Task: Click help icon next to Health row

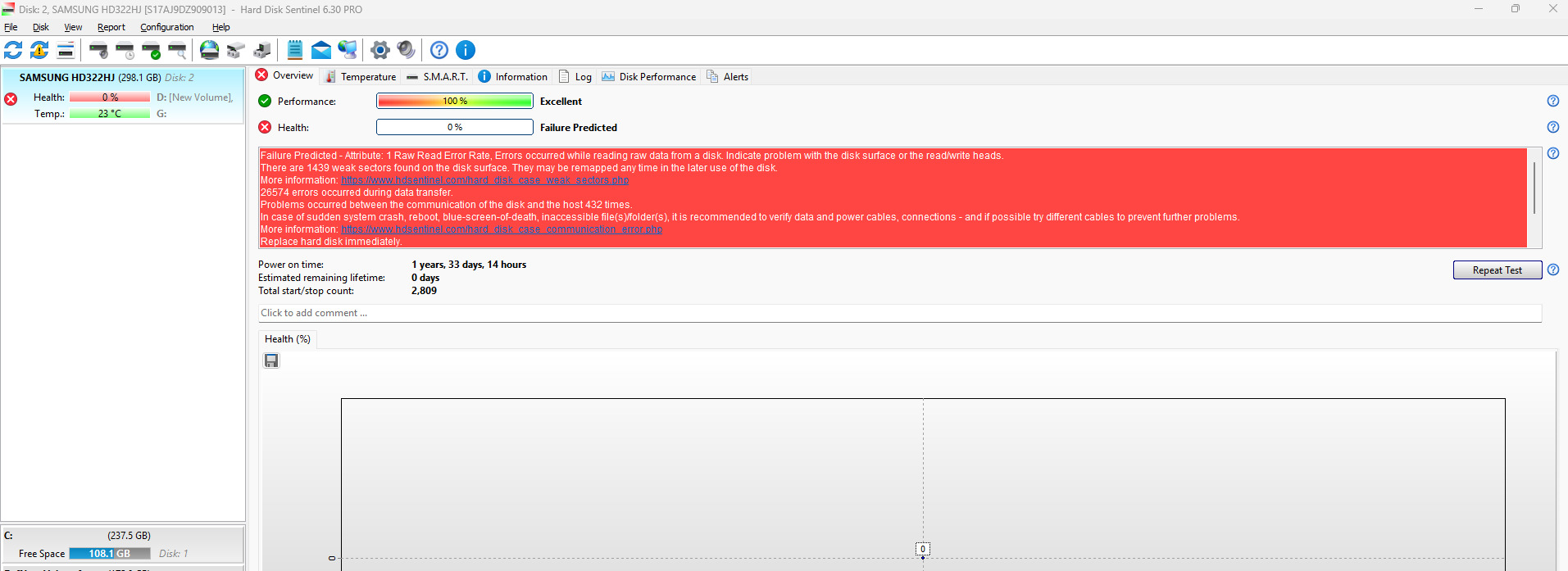Action: [x=1553, y=127]
